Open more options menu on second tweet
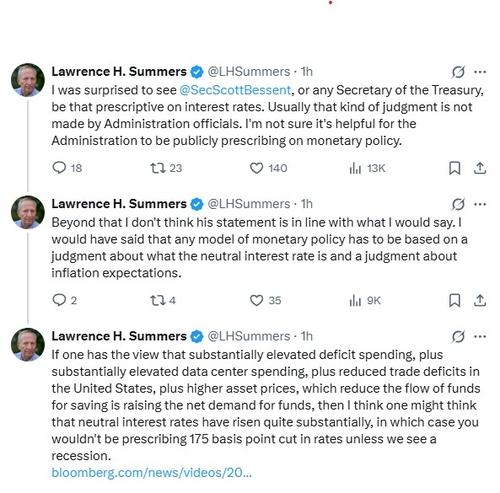500x493 pixels. point(480,204)
